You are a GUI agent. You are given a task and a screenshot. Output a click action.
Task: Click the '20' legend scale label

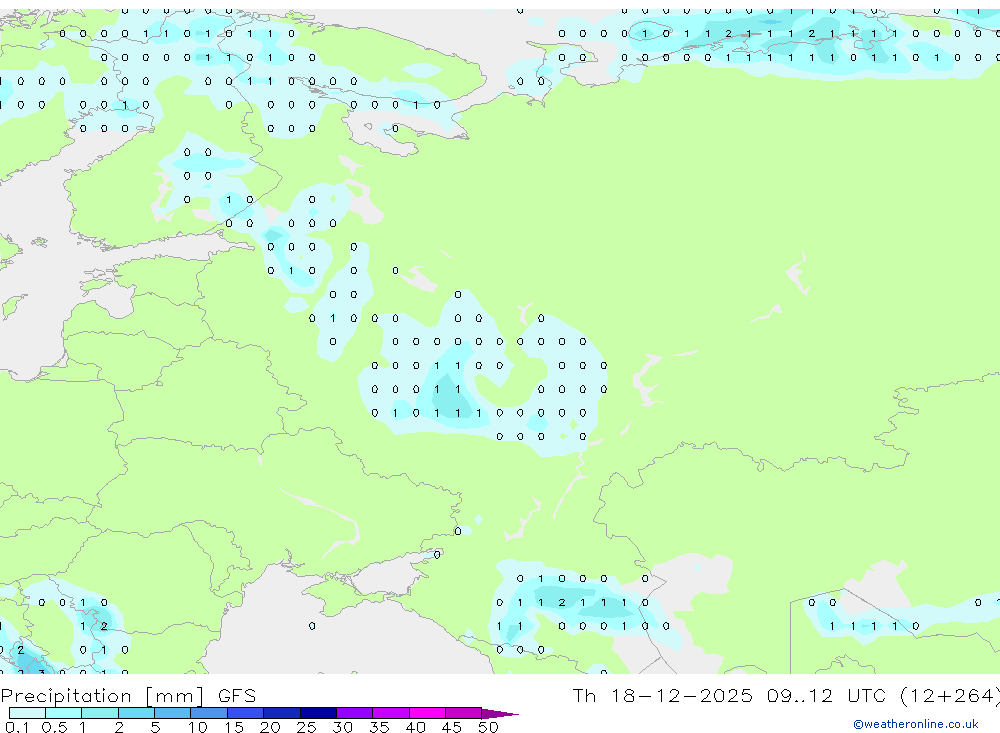coord(270,727)
